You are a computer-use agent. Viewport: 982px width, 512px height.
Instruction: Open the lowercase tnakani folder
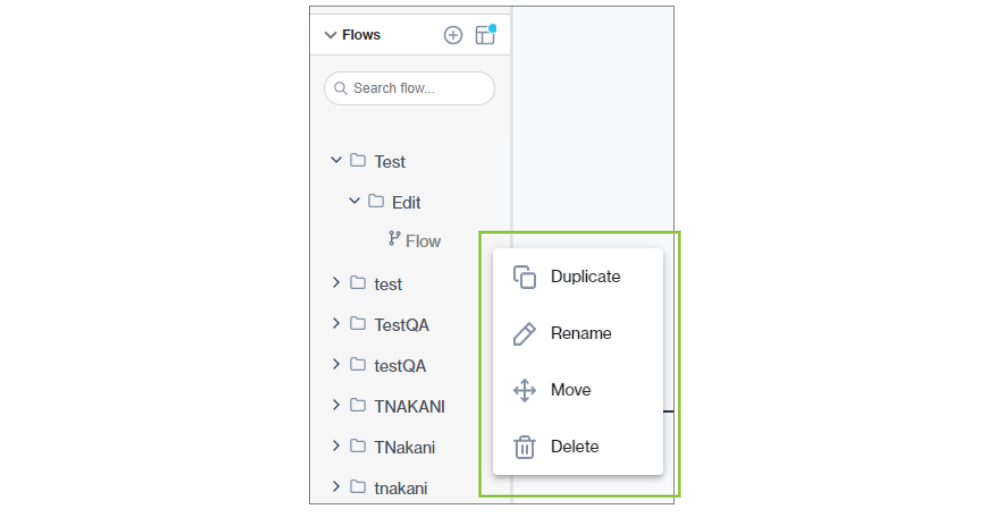coord(400,488)
